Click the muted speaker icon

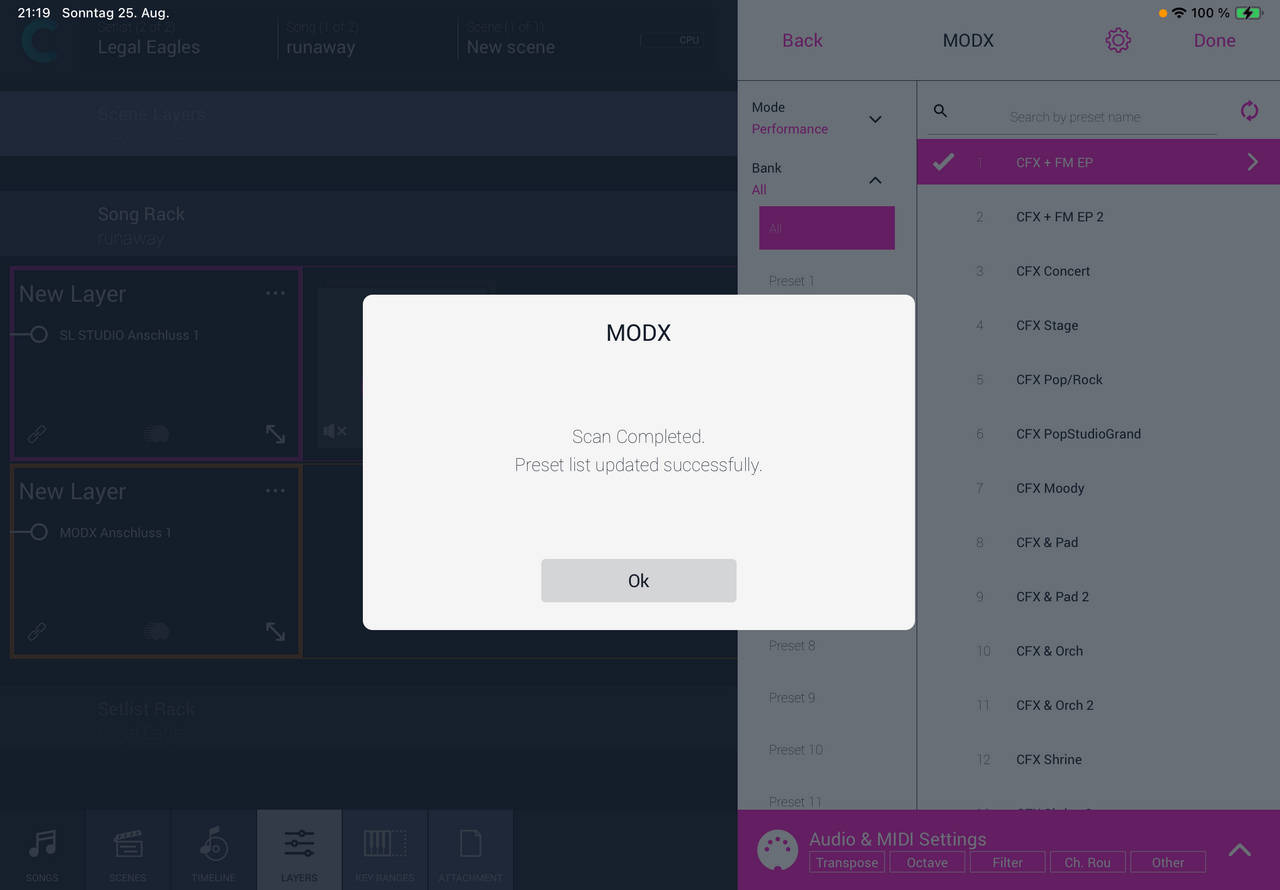click(335, 431)
